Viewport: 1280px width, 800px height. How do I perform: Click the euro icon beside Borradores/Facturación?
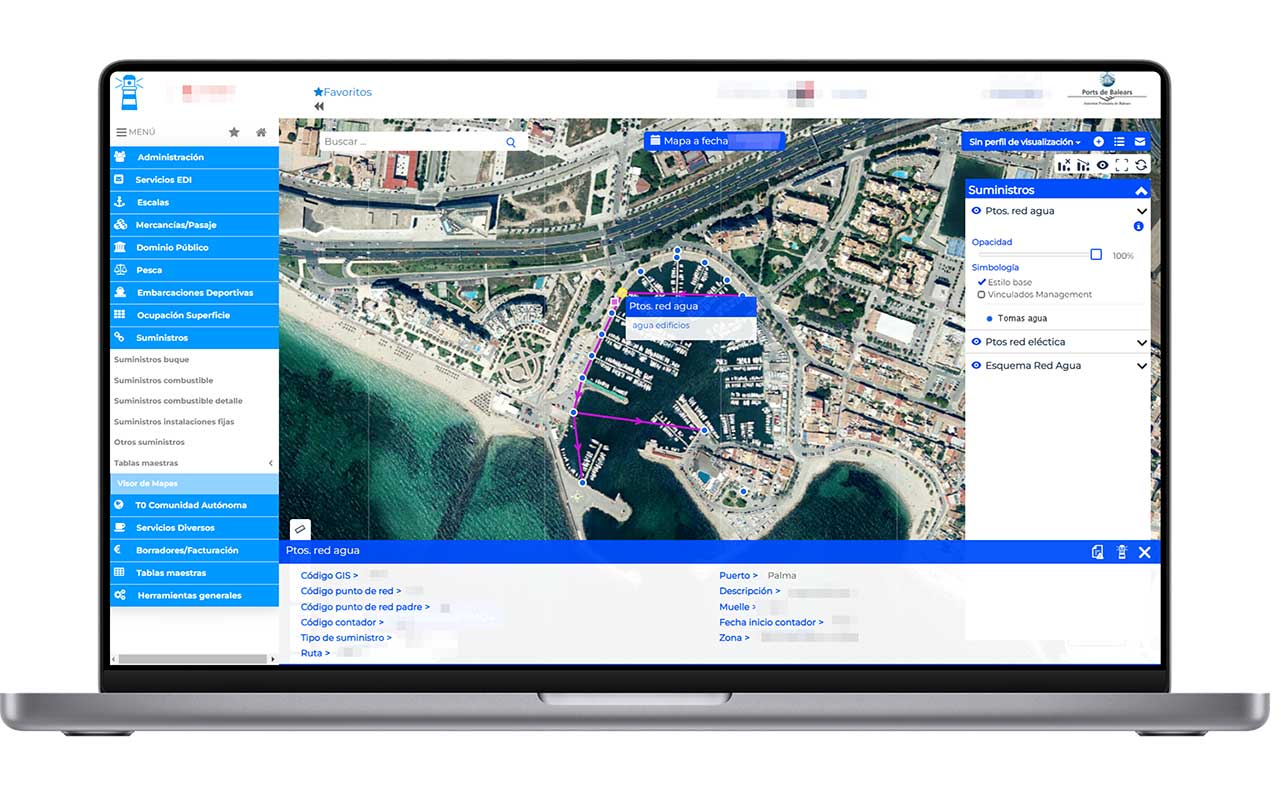coord(117,550)
